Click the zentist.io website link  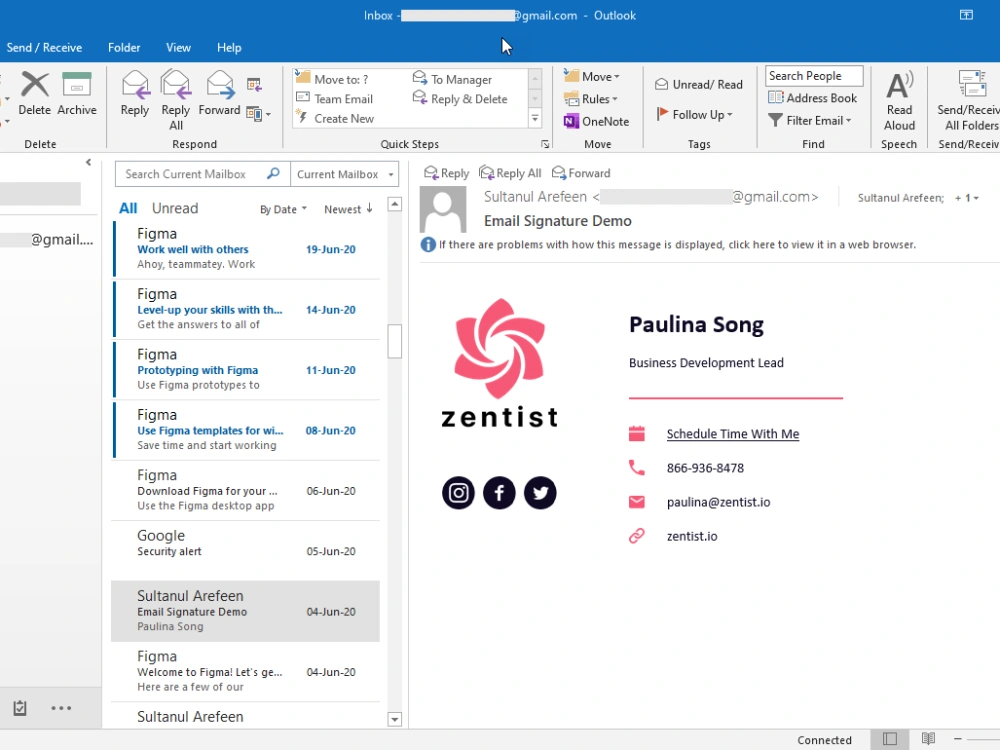point(692,536)
